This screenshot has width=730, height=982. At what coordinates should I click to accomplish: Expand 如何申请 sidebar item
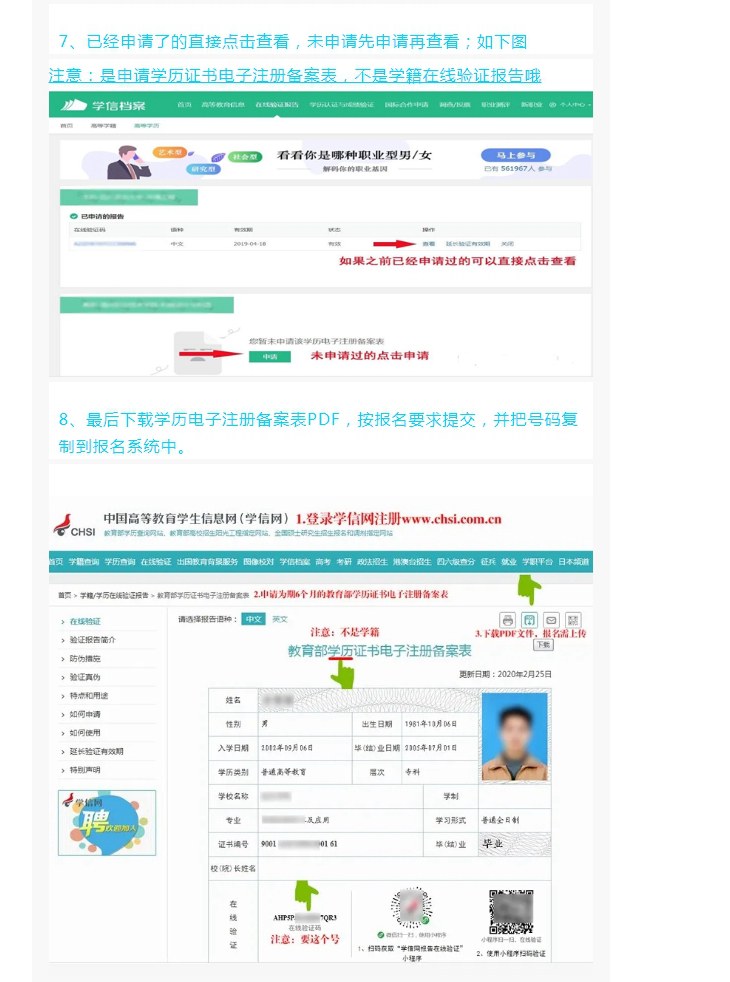coord(85,714)
